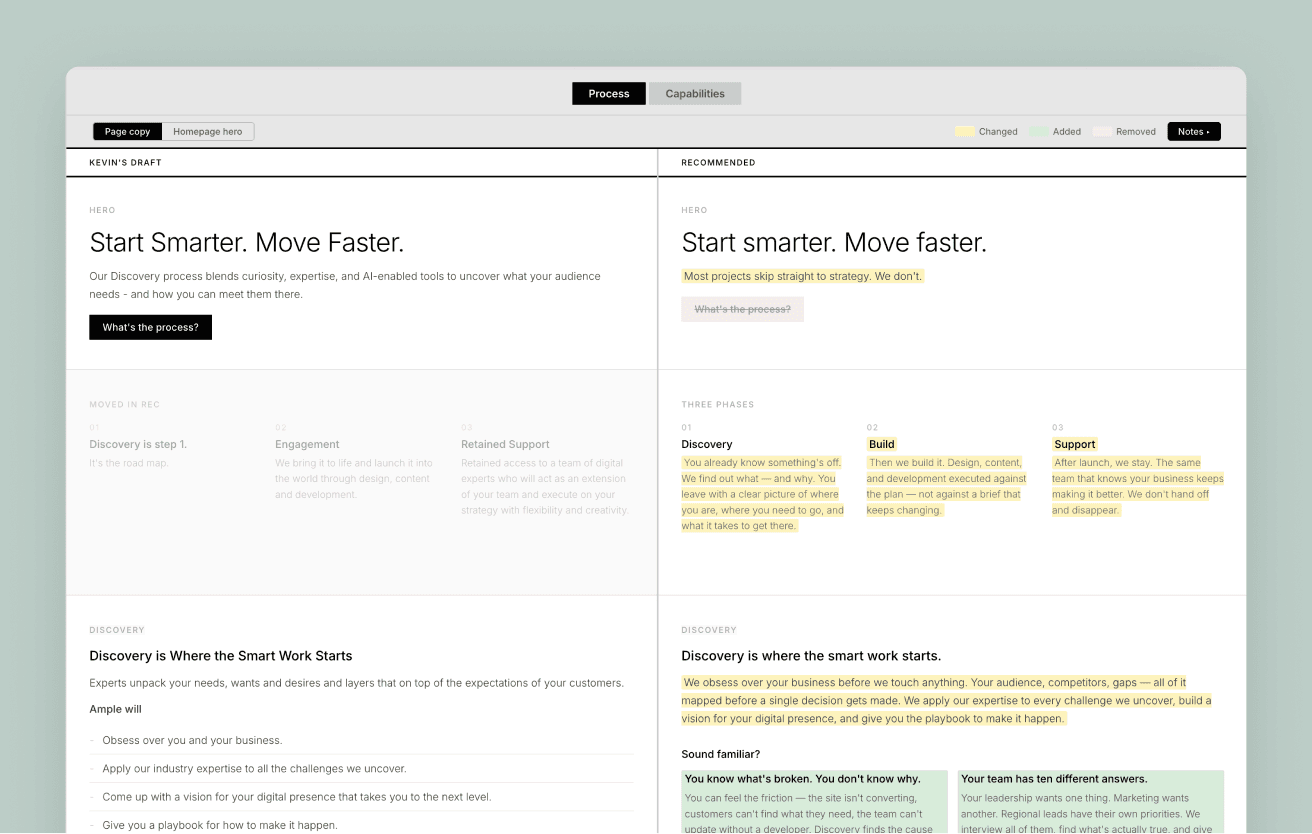
Task: Select the Support phase heading
Action: click(1074, 444)
